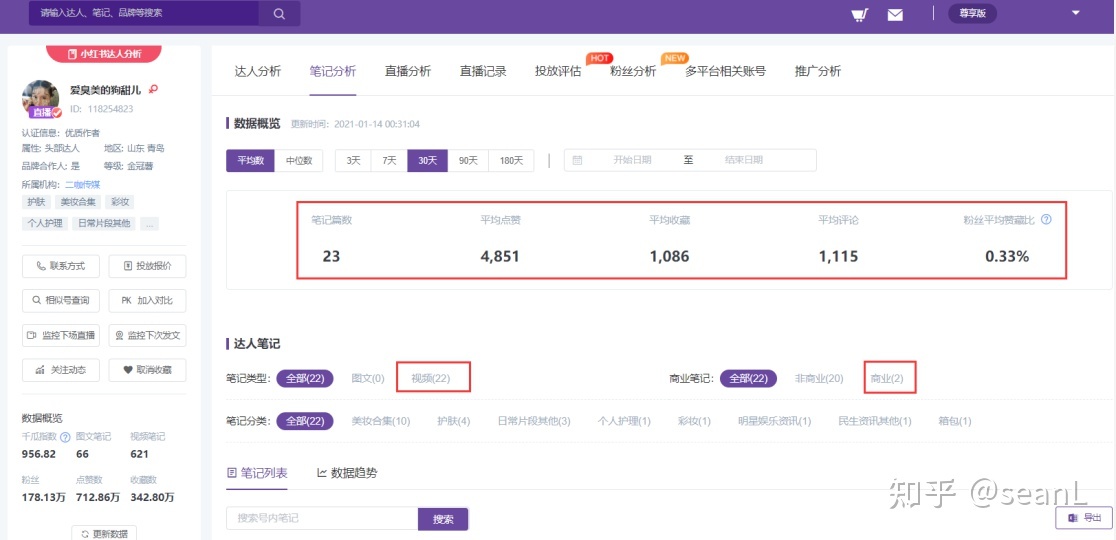The width and height of the screenshot is (1116, 540).
Task: Select the 商业(2) filter
Action: 888,378
